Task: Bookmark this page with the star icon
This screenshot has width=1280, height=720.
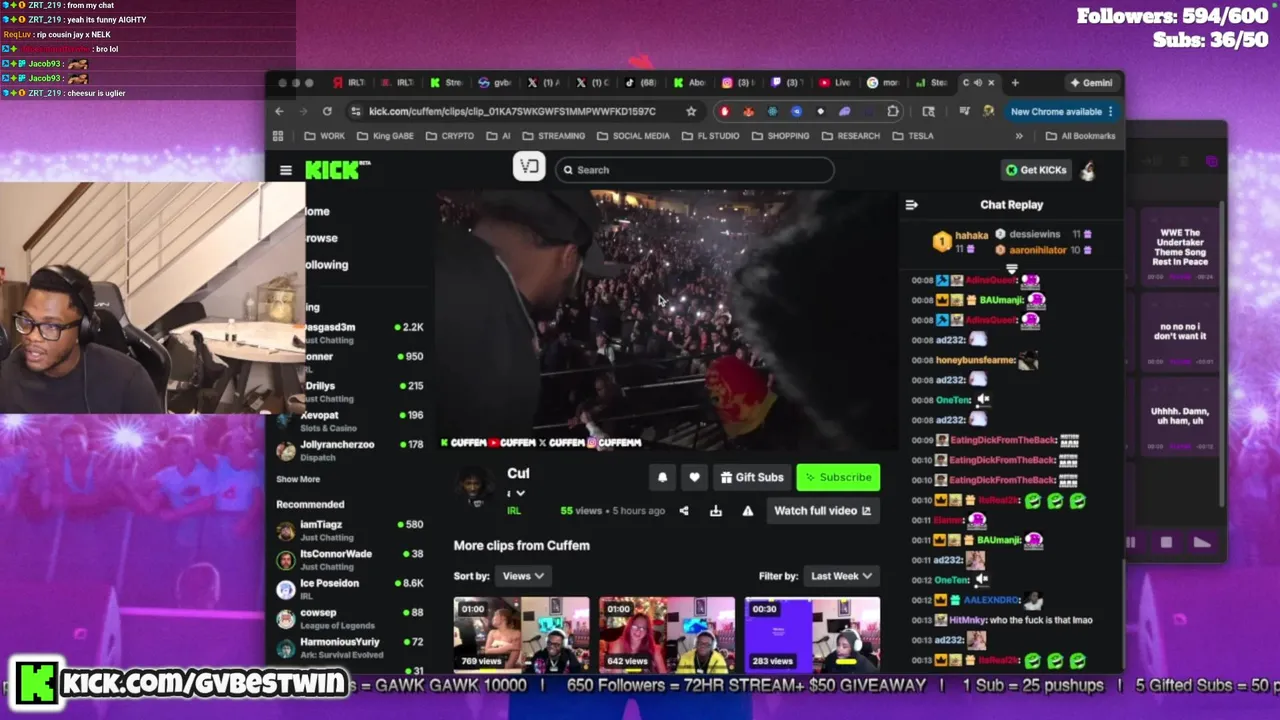Action: (x=691, y=111)
